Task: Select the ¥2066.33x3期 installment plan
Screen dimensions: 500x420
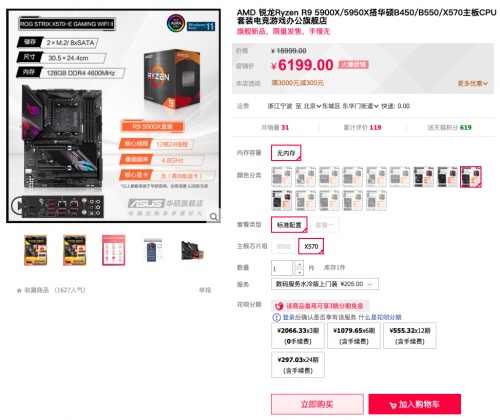Action: coord(298,336)
